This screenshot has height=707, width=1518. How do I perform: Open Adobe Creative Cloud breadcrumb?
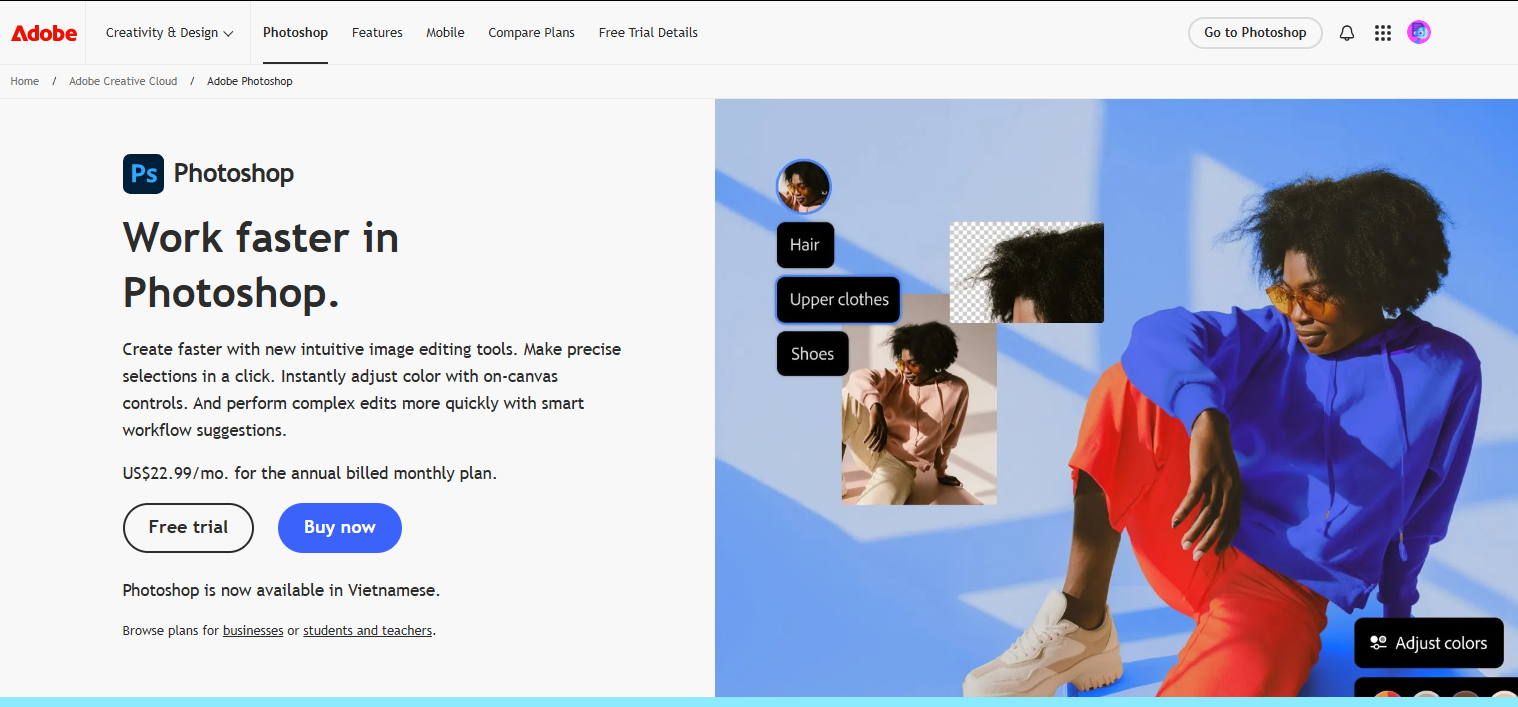point(123,81)
